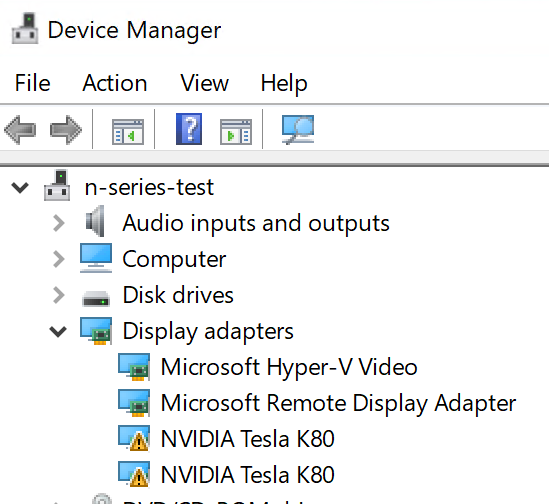Viewport: 549px width, 504px height.
Task: Open the blue question mark Help icon
Action: click(x=189, y=129)
